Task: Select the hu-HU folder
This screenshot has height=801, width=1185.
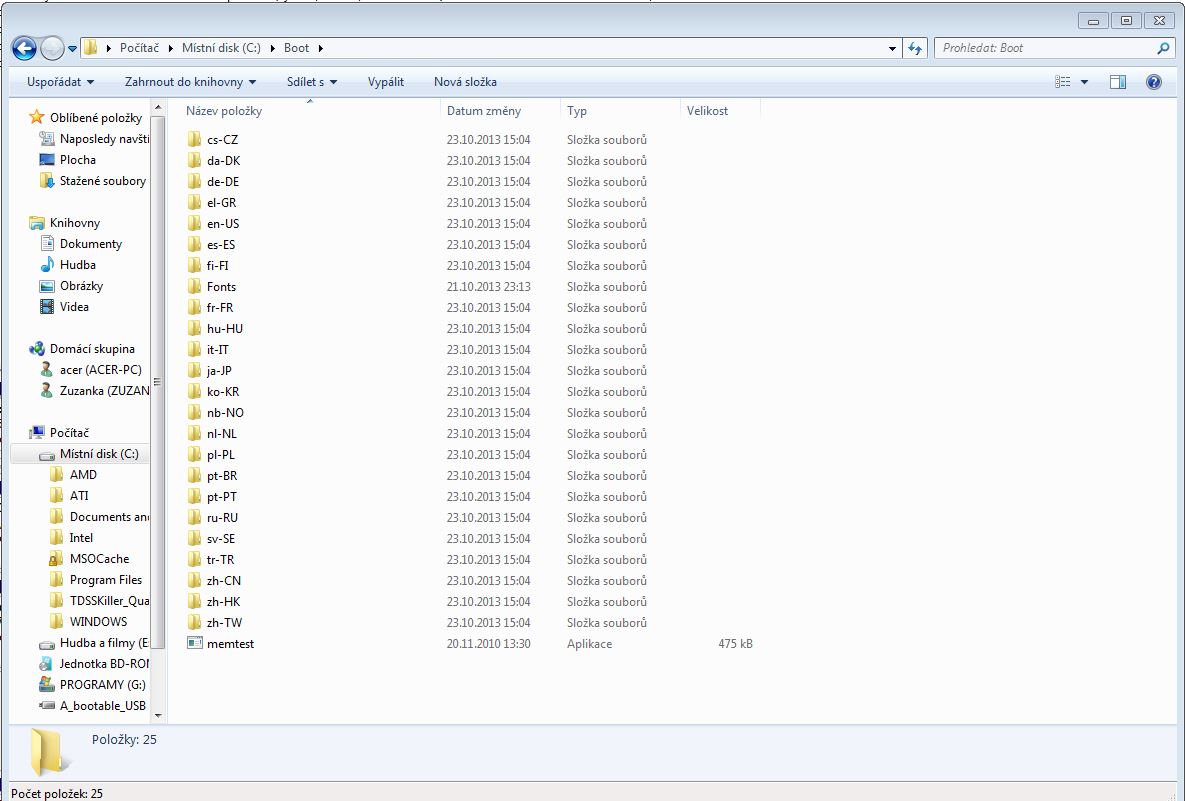Action: (x=224, y=329)
